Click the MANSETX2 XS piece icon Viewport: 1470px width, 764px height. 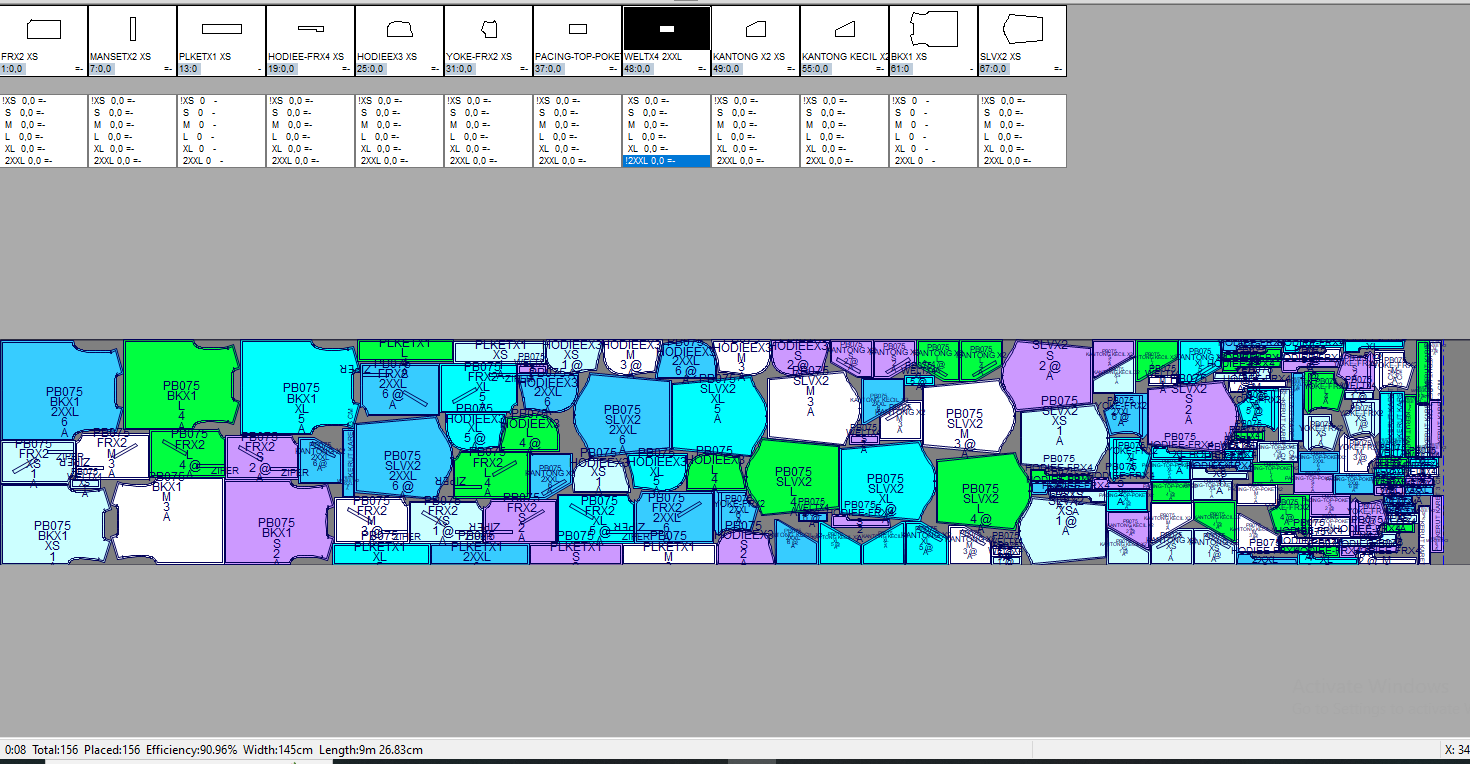click(133, 29)
